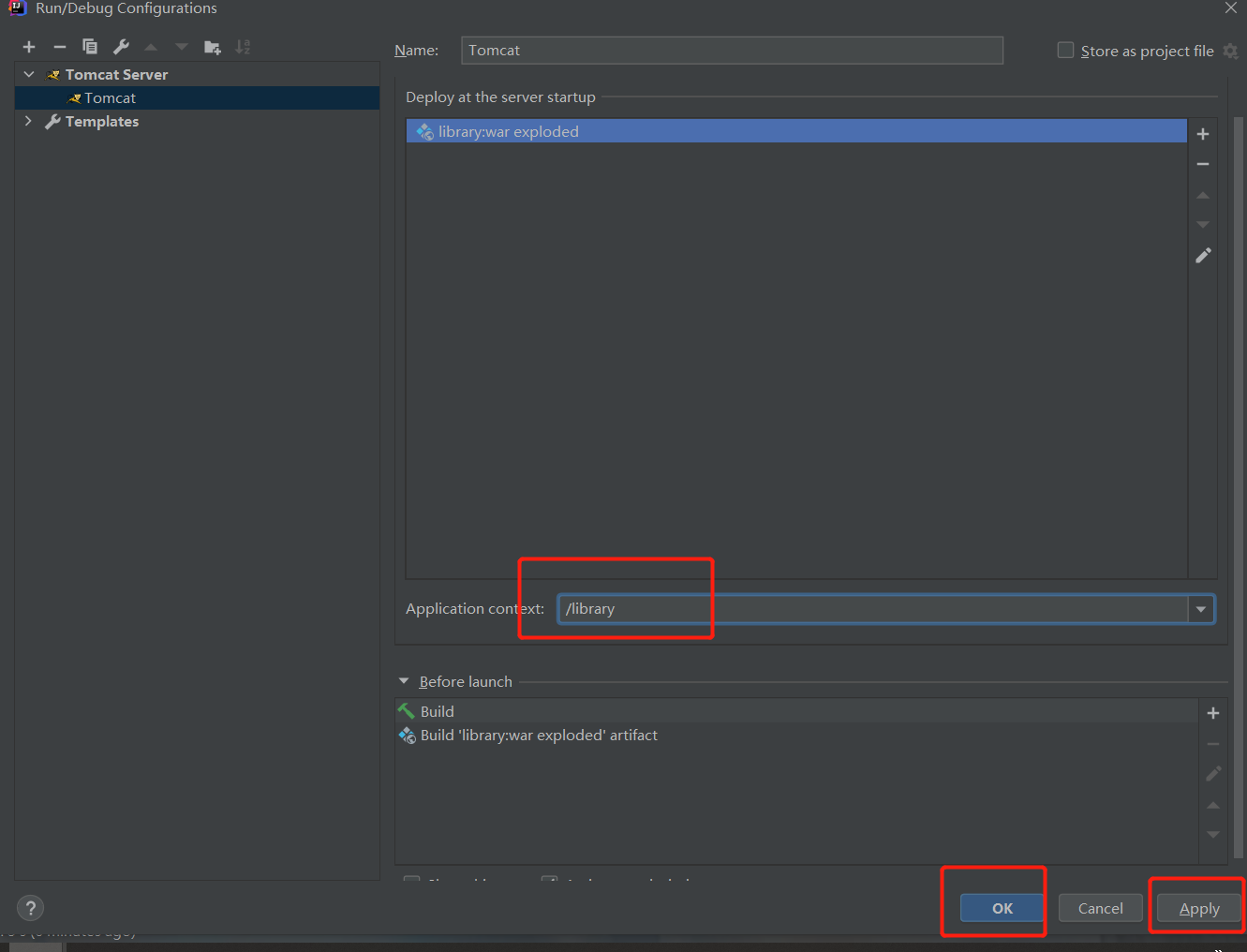Click the move into new folder icon
This screenshot has height=952, width=1247.
click(213, 47)
